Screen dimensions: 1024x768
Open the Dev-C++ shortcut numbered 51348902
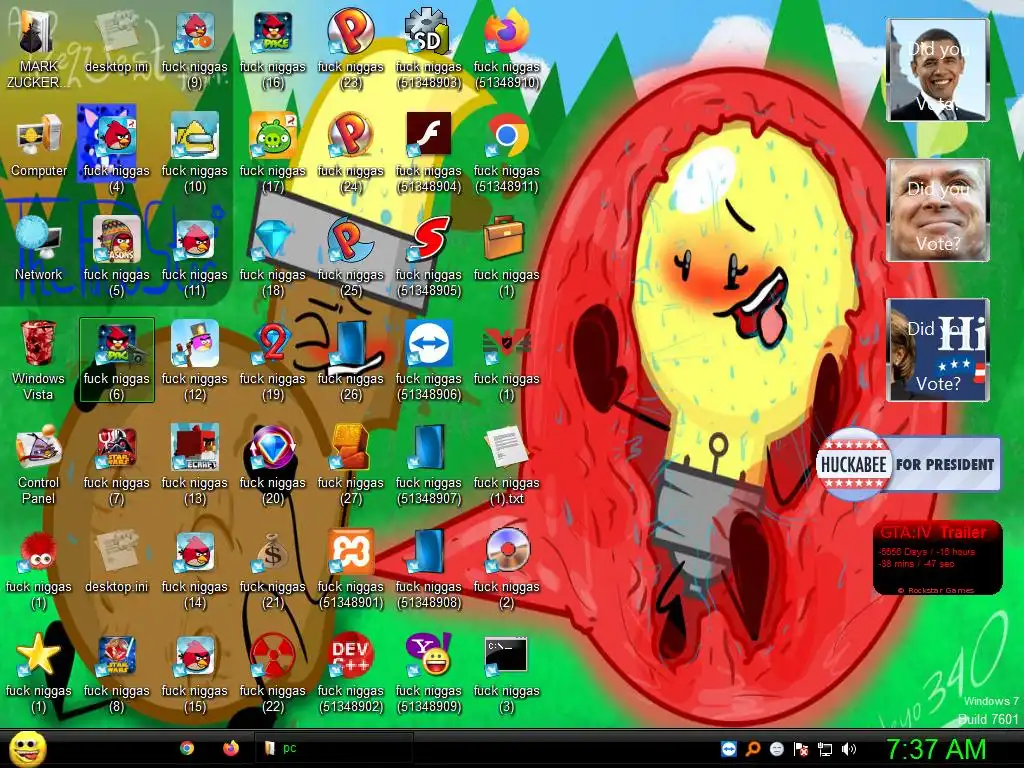pos(351,656)
